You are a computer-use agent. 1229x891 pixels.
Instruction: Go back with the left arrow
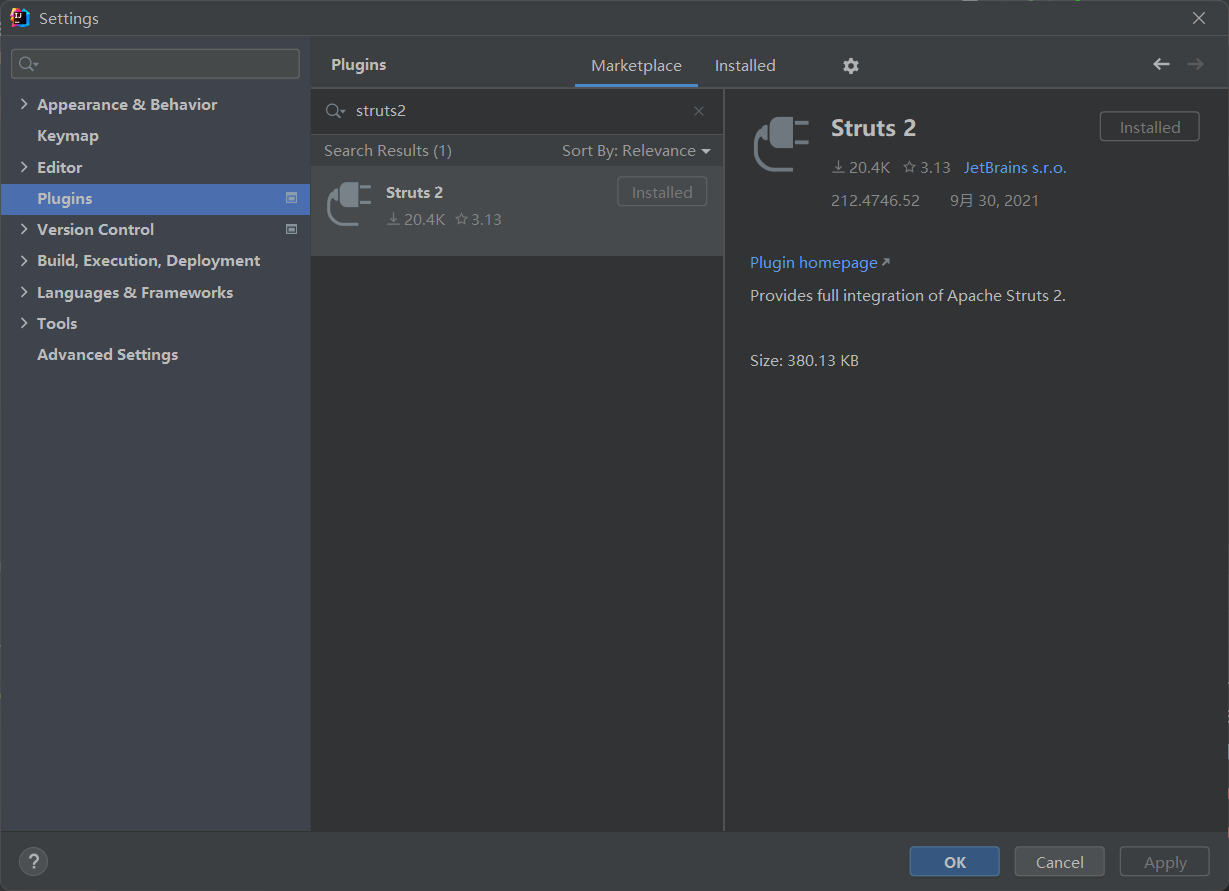[x=1161, y=64]
